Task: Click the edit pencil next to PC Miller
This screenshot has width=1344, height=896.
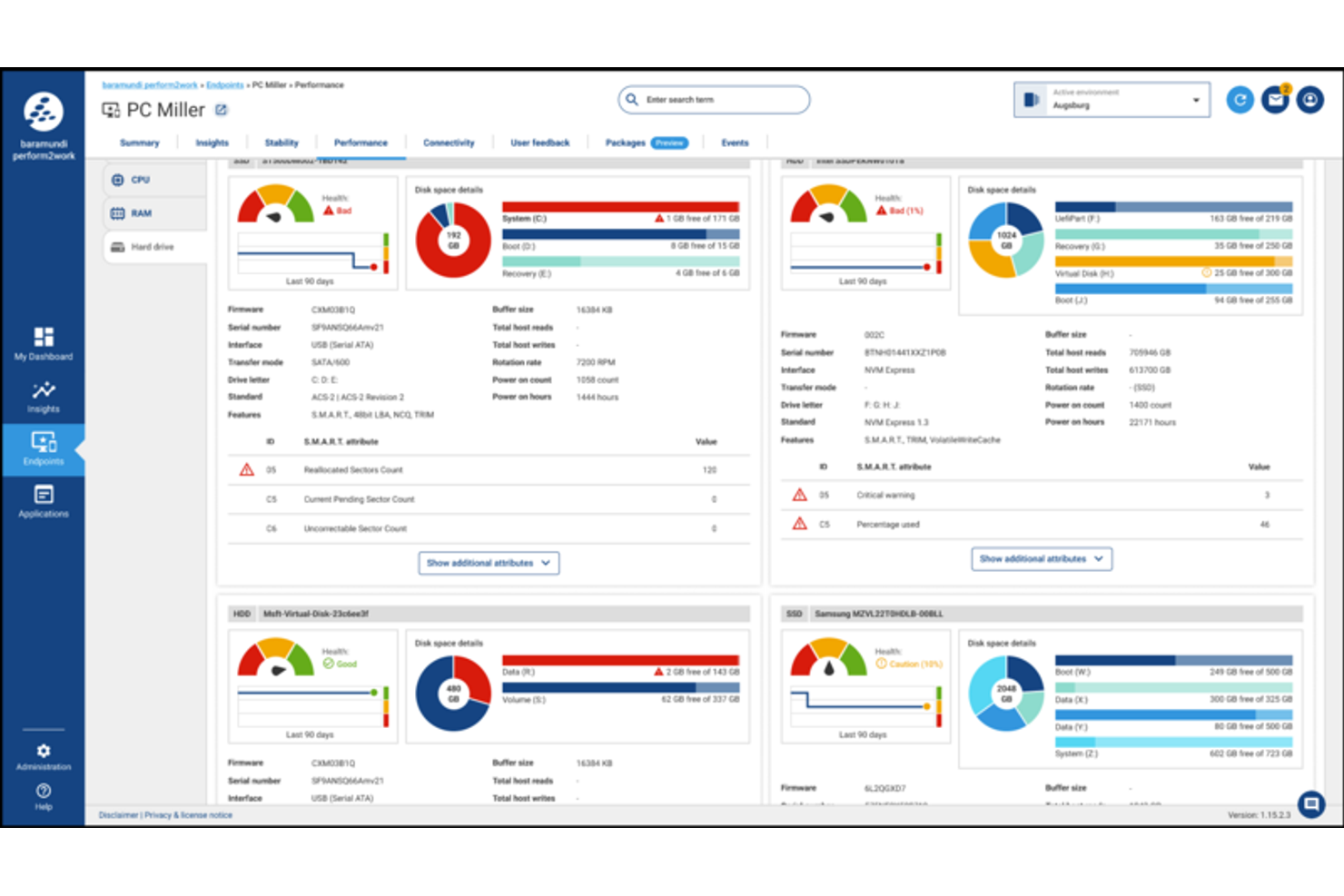Action: tap(220, 109)
